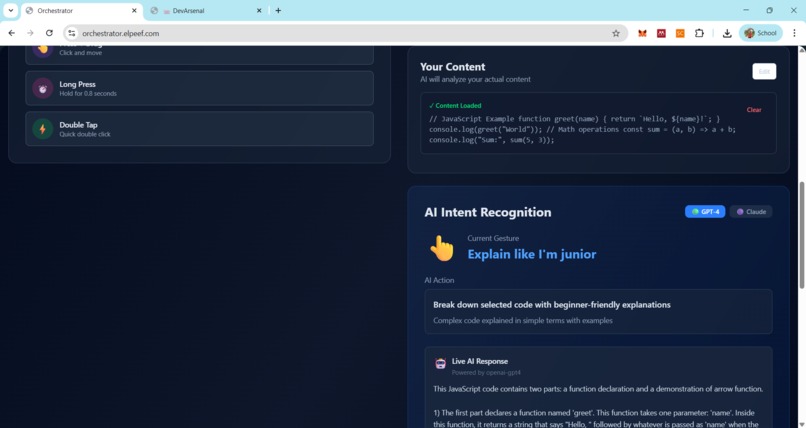Minimize the browser window
Screen dimensions: 806x428
pyautogui.click(x=746, y=10)
